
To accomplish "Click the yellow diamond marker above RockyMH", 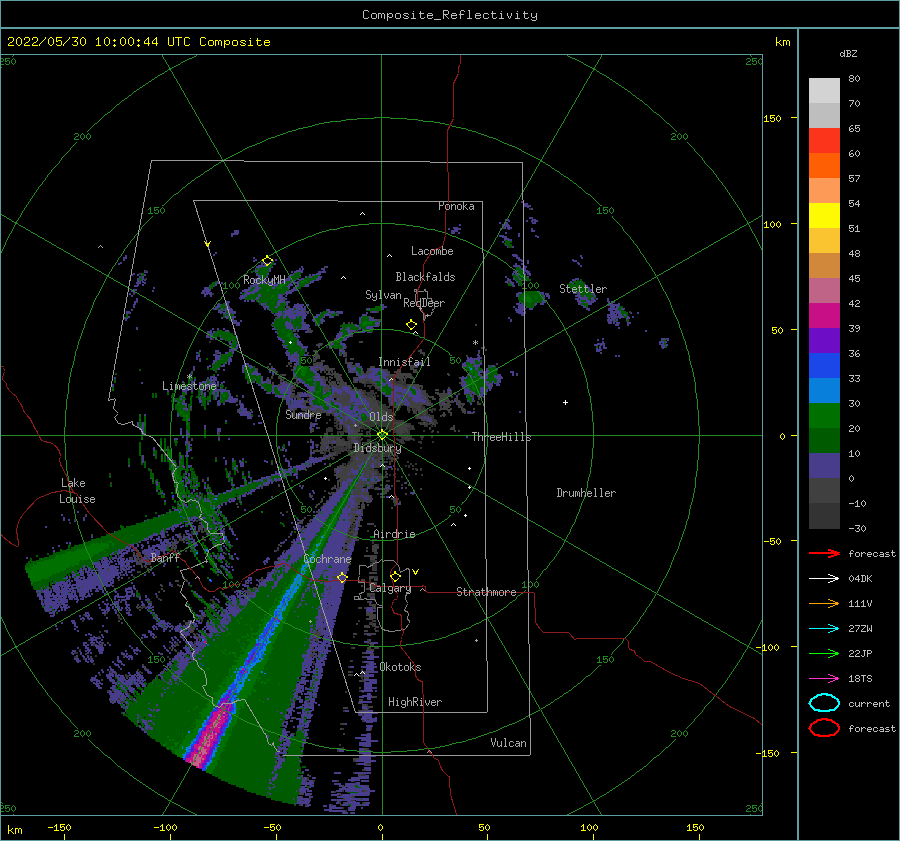I will 267,261.
